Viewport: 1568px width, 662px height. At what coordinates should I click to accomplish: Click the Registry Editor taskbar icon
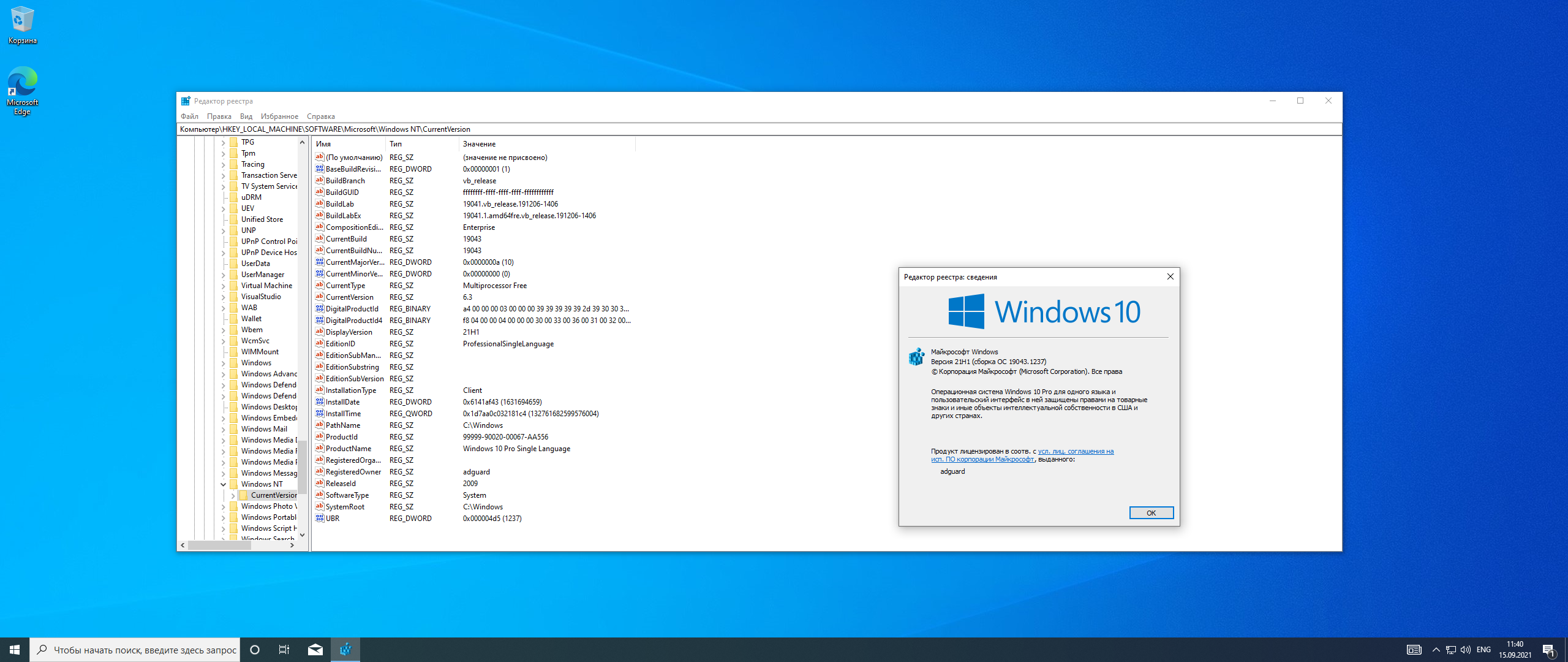[x=345, y=650]
